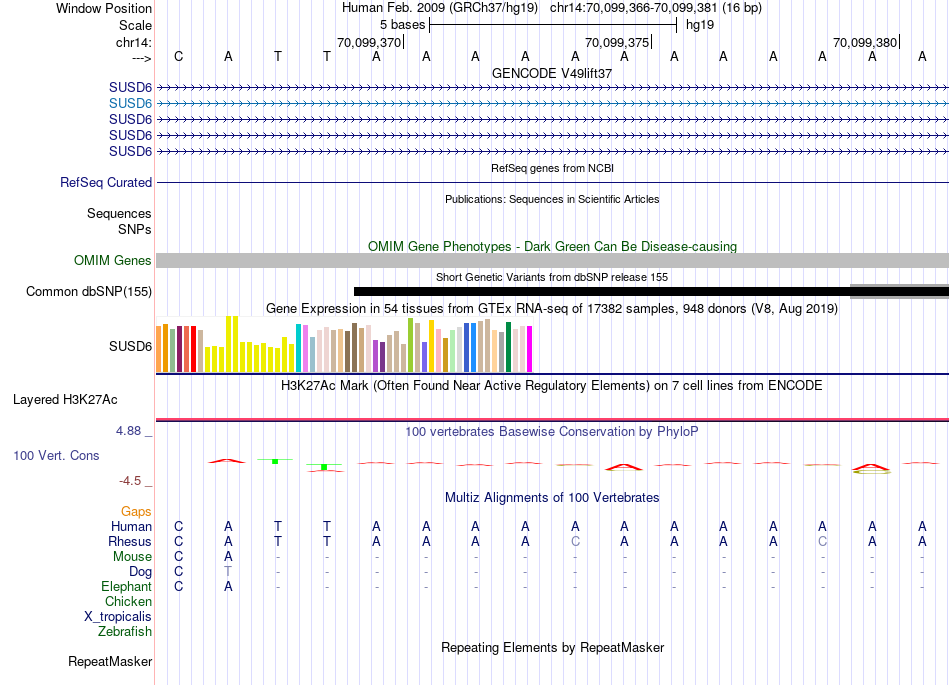This screenshot has width=950, height=685.
Task: Click the ---> strand direction arrow label
Action: [142, 58]
